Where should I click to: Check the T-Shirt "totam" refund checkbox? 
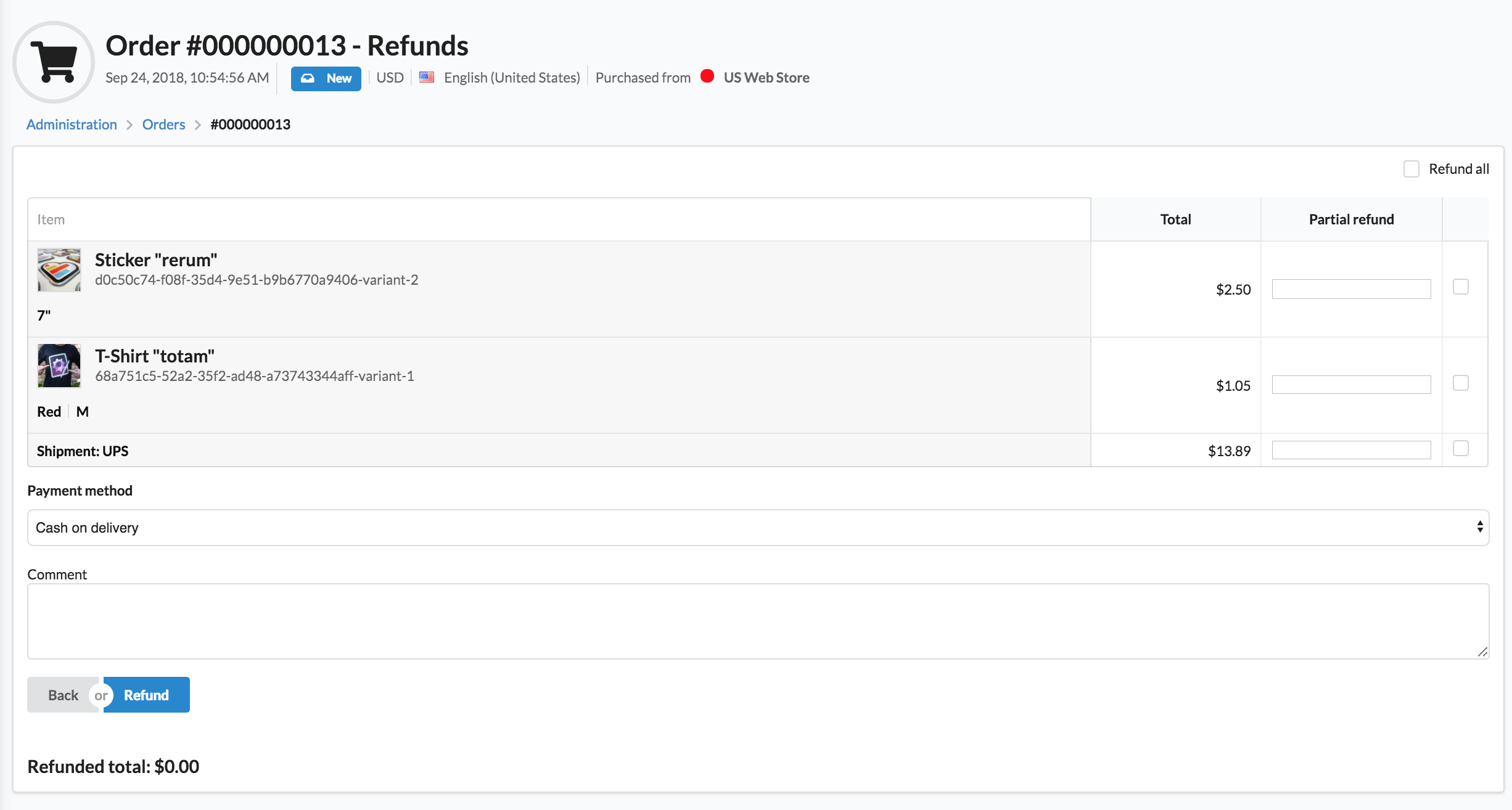tap(1460, 383)
